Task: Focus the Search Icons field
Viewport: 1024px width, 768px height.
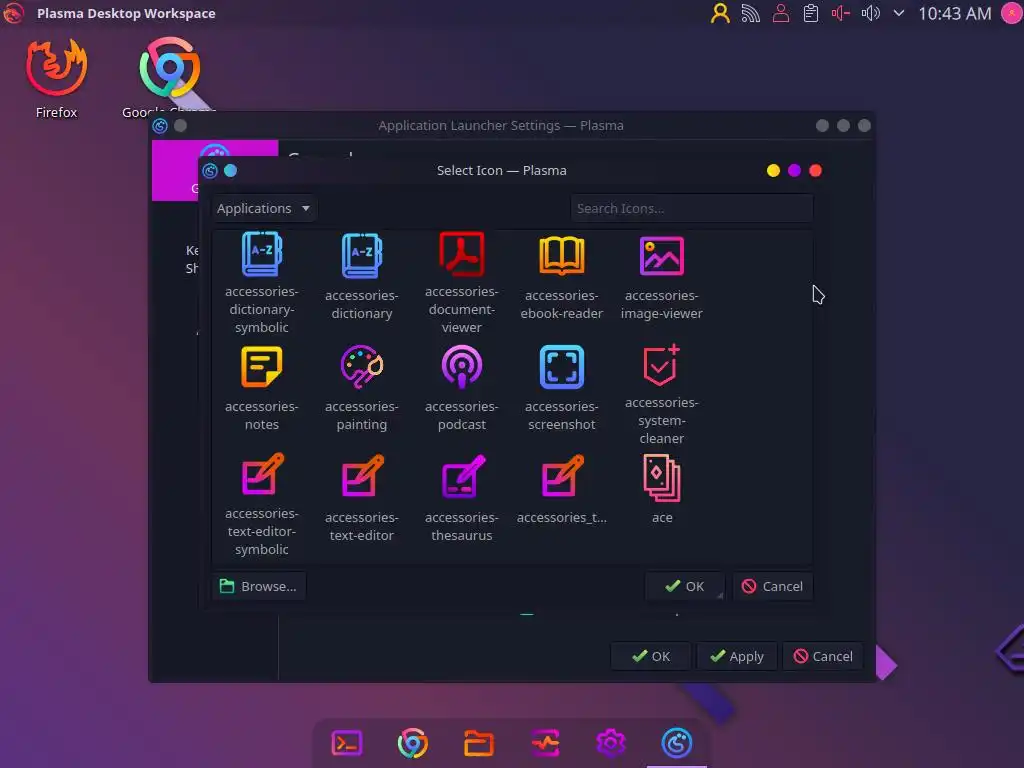Action: click(691, 208)
